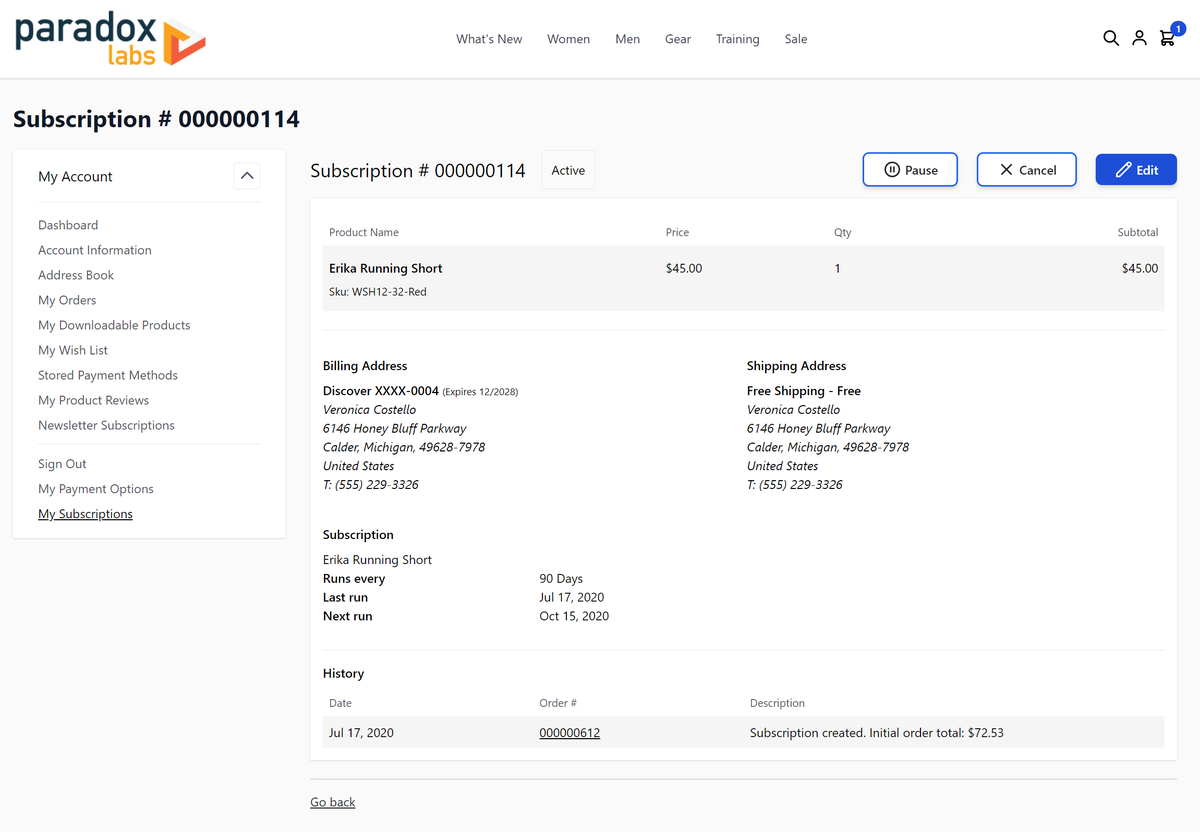This screenshot has width=1200, height=832.
Task: Collapse the My Account sidebar chevron
Action: pyautogui.click(x=247, y=176)
